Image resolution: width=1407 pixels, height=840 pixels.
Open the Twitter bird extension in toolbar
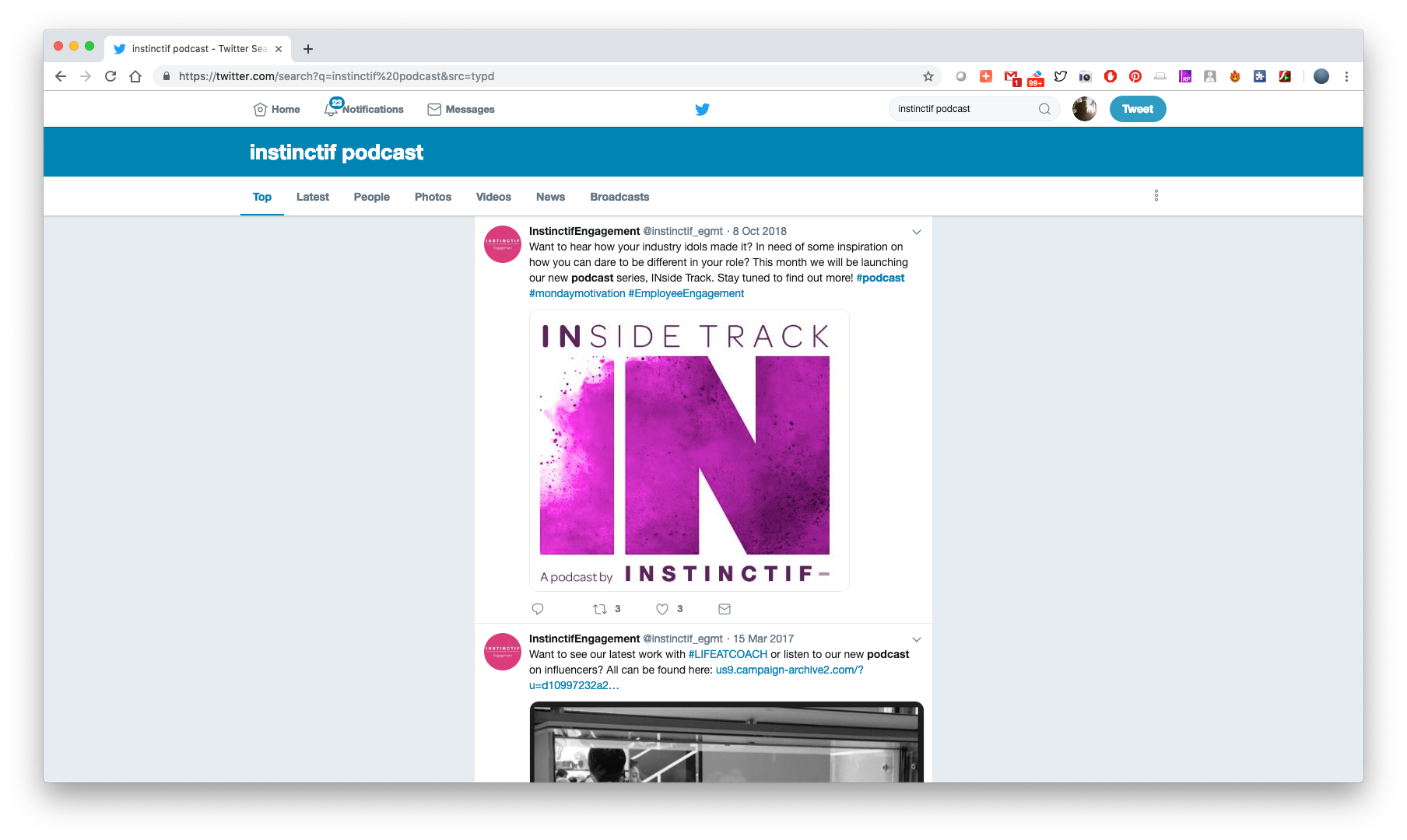[1061, 76]
